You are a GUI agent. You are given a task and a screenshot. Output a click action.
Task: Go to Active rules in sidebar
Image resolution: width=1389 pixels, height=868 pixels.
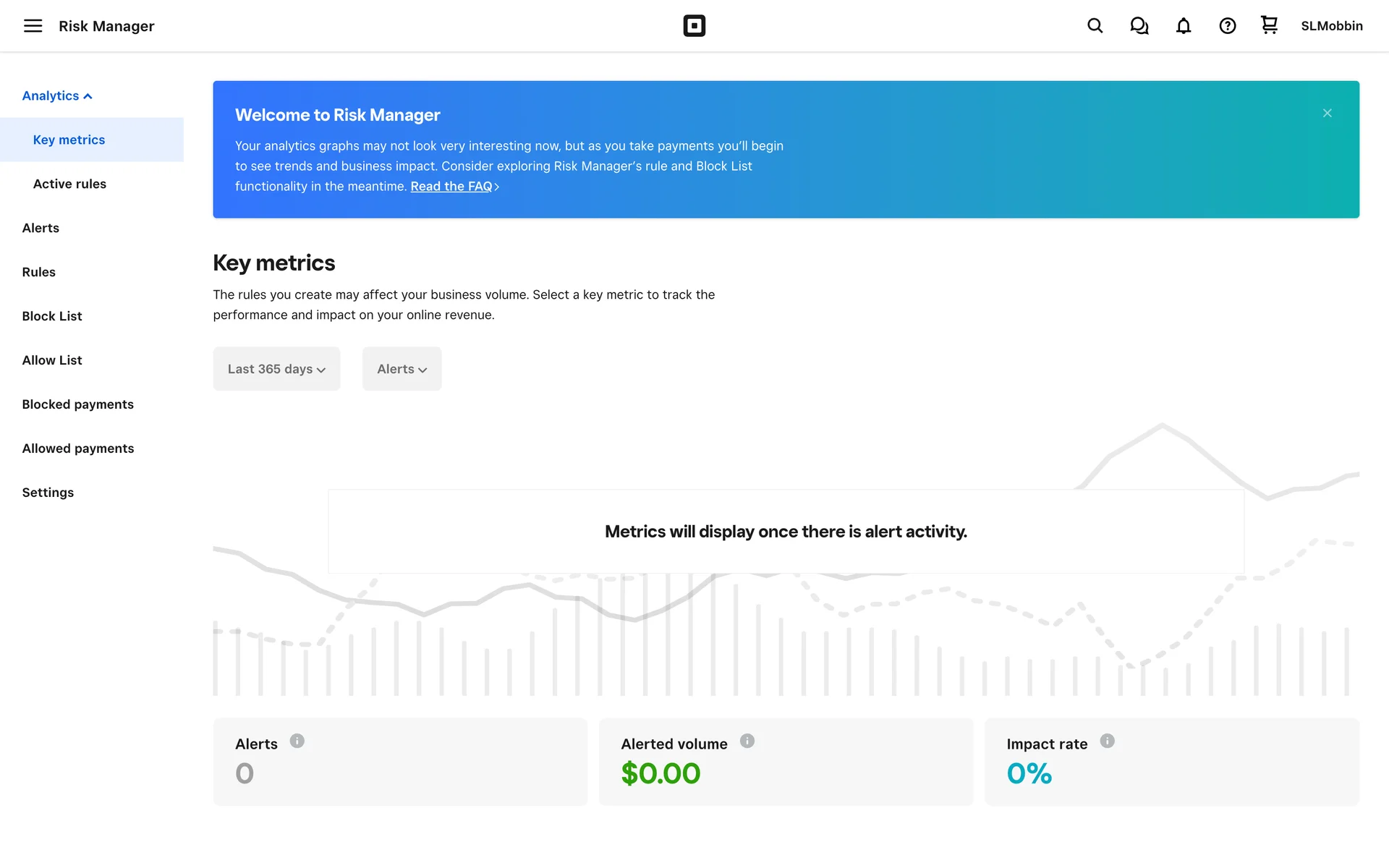[x=69, y=184]
